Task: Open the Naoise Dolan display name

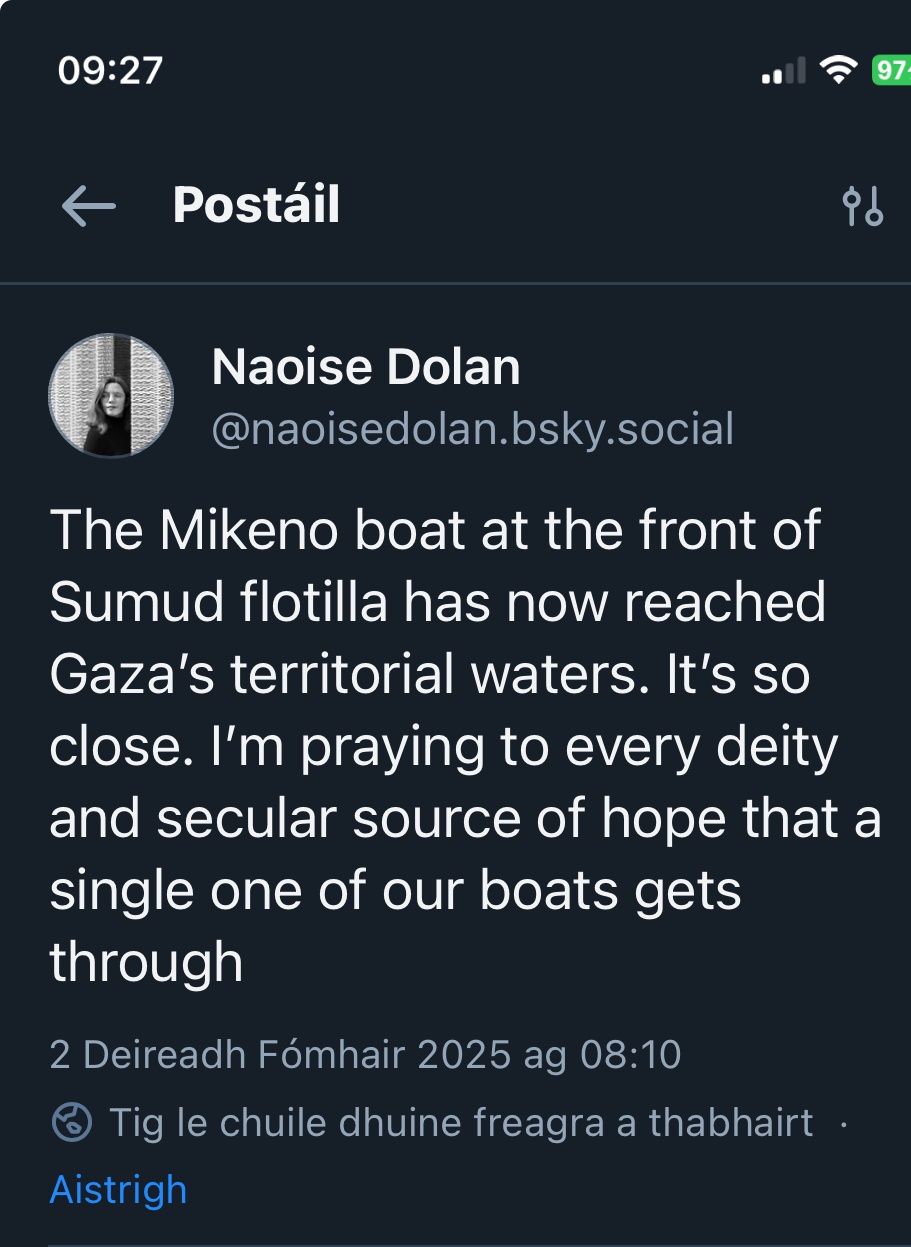Action: click(x=366, y=368)
